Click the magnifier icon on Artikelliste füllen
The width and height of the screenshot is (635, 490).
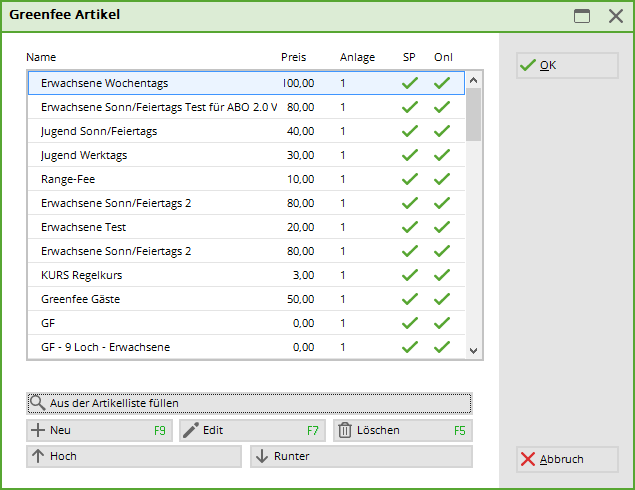[38, 403]
